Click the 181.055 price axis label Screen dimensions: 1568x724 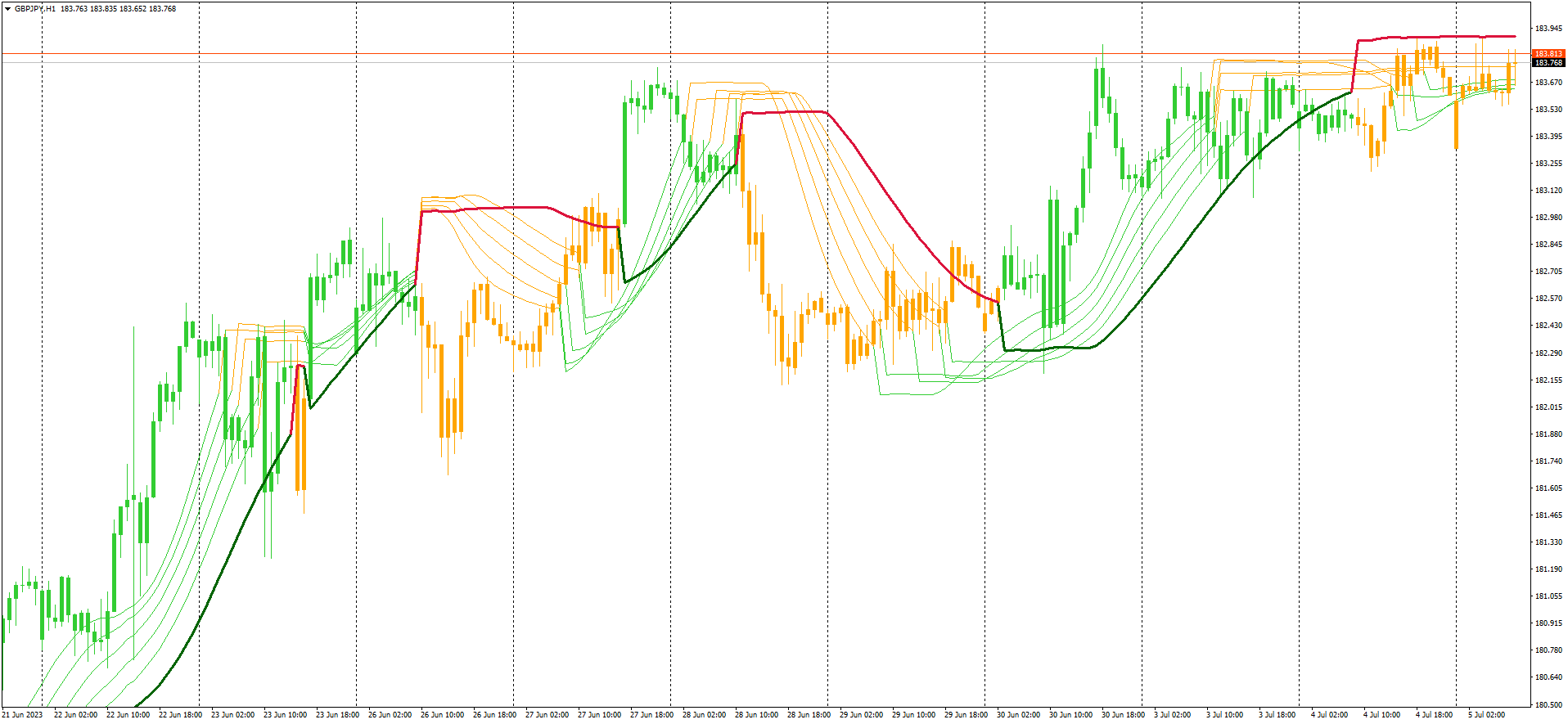coord(1548,596)
